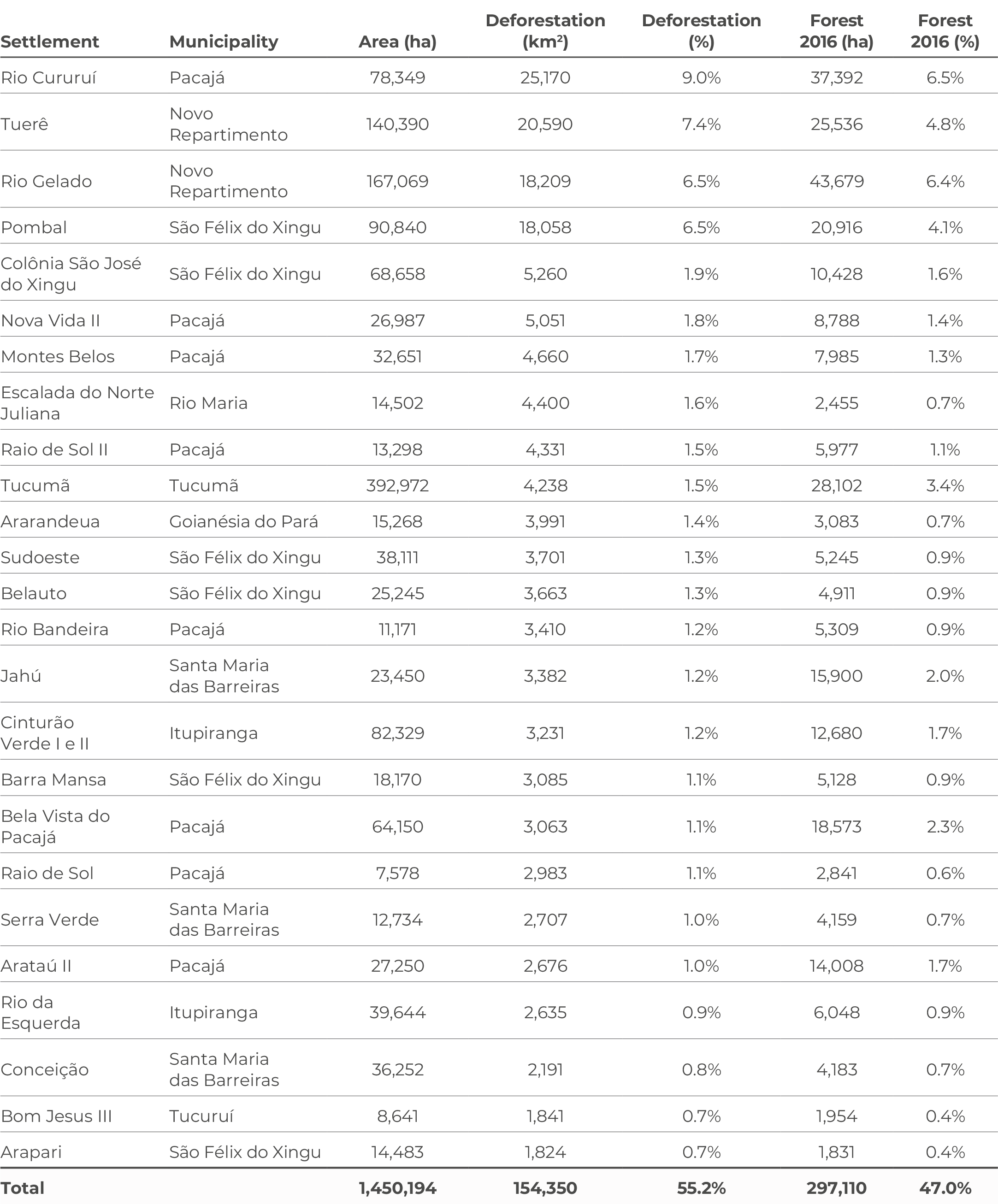Viewport: 998px width, 1204px height.
Task: Select Escalada do Norte Juliana cell
Action: pyautogui.click(x=77, y=403)
